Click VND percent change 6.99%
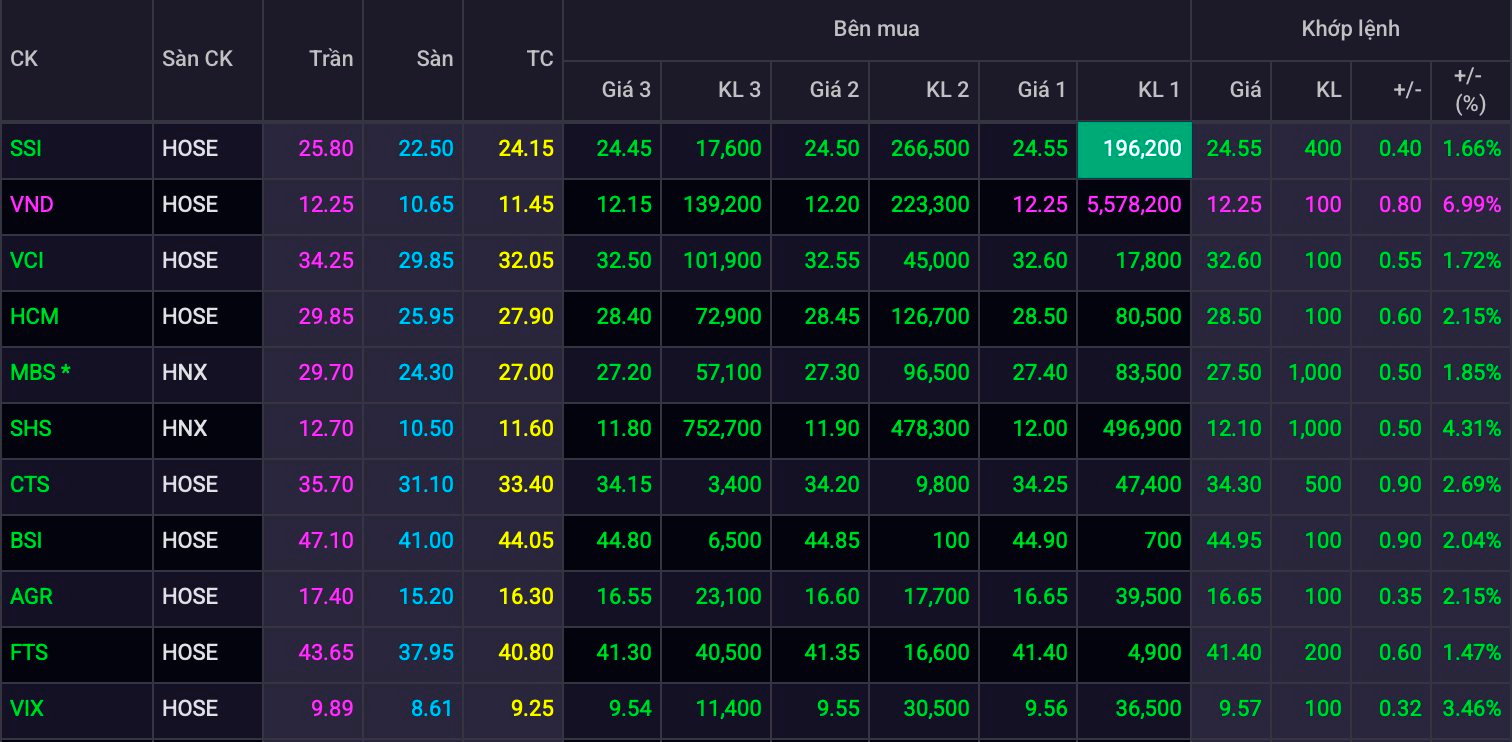Image resolution: width=1512 pixels, height=742 pixels. point(1472,205)
